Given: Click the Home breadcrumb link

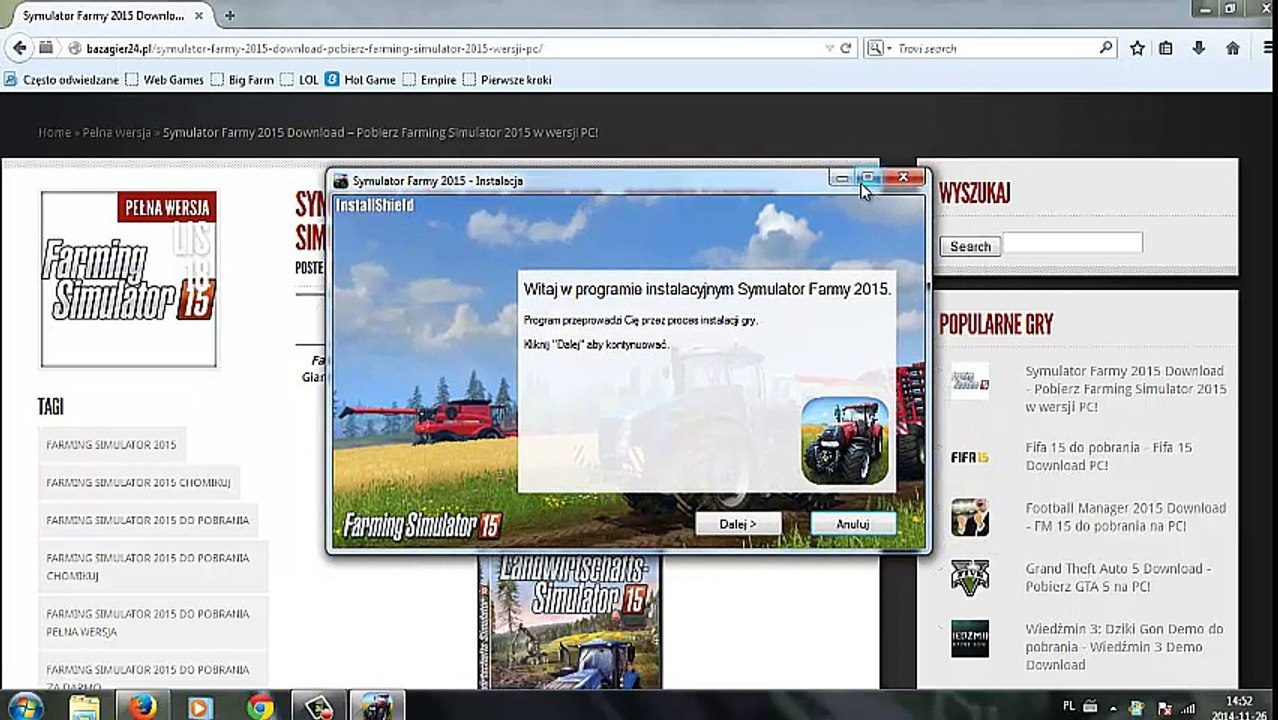Looking at the screenshot, I should (x=54, y=133).
